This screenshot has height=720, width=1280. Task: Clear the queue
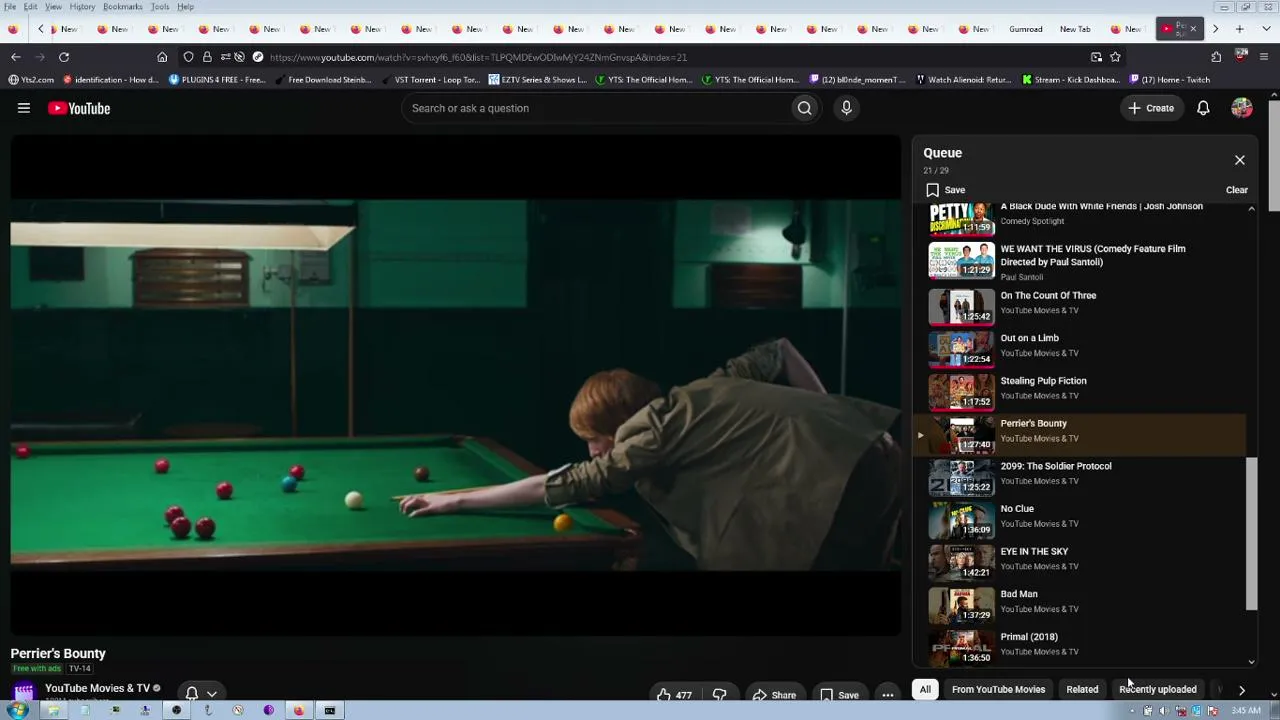[x=1237, y=190]
